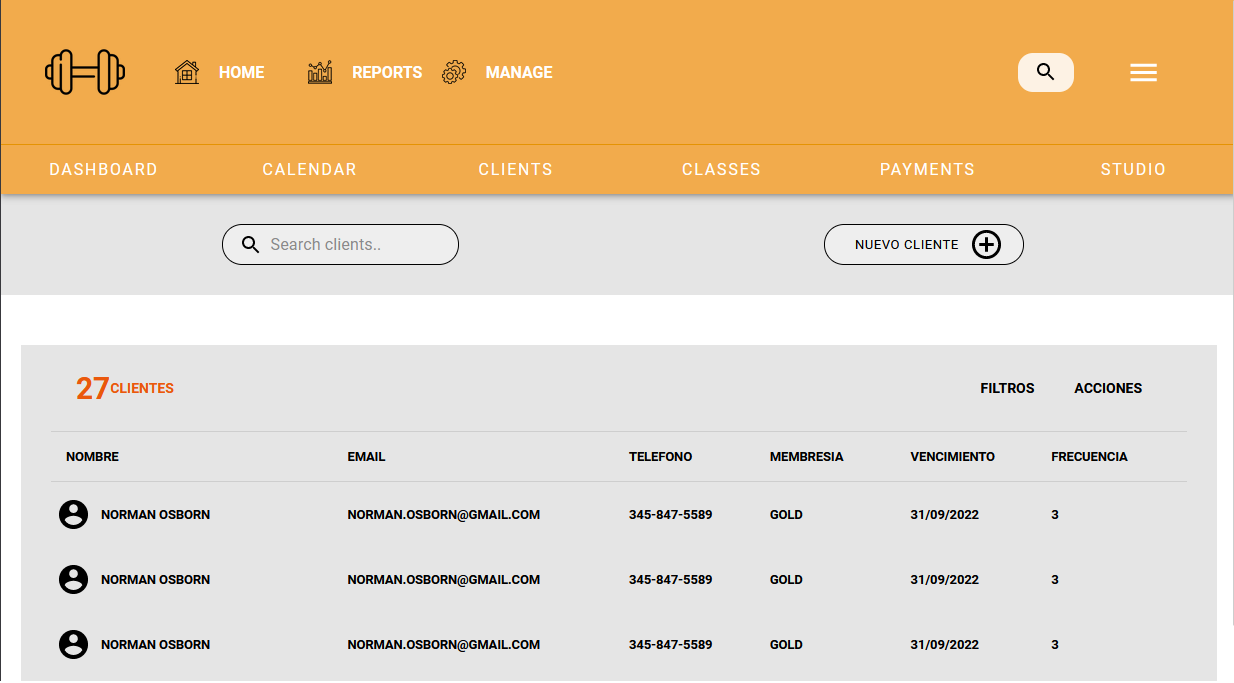Click the TELEFONO column header
This screenshot has width=1234, height=683.
[661, 457]
